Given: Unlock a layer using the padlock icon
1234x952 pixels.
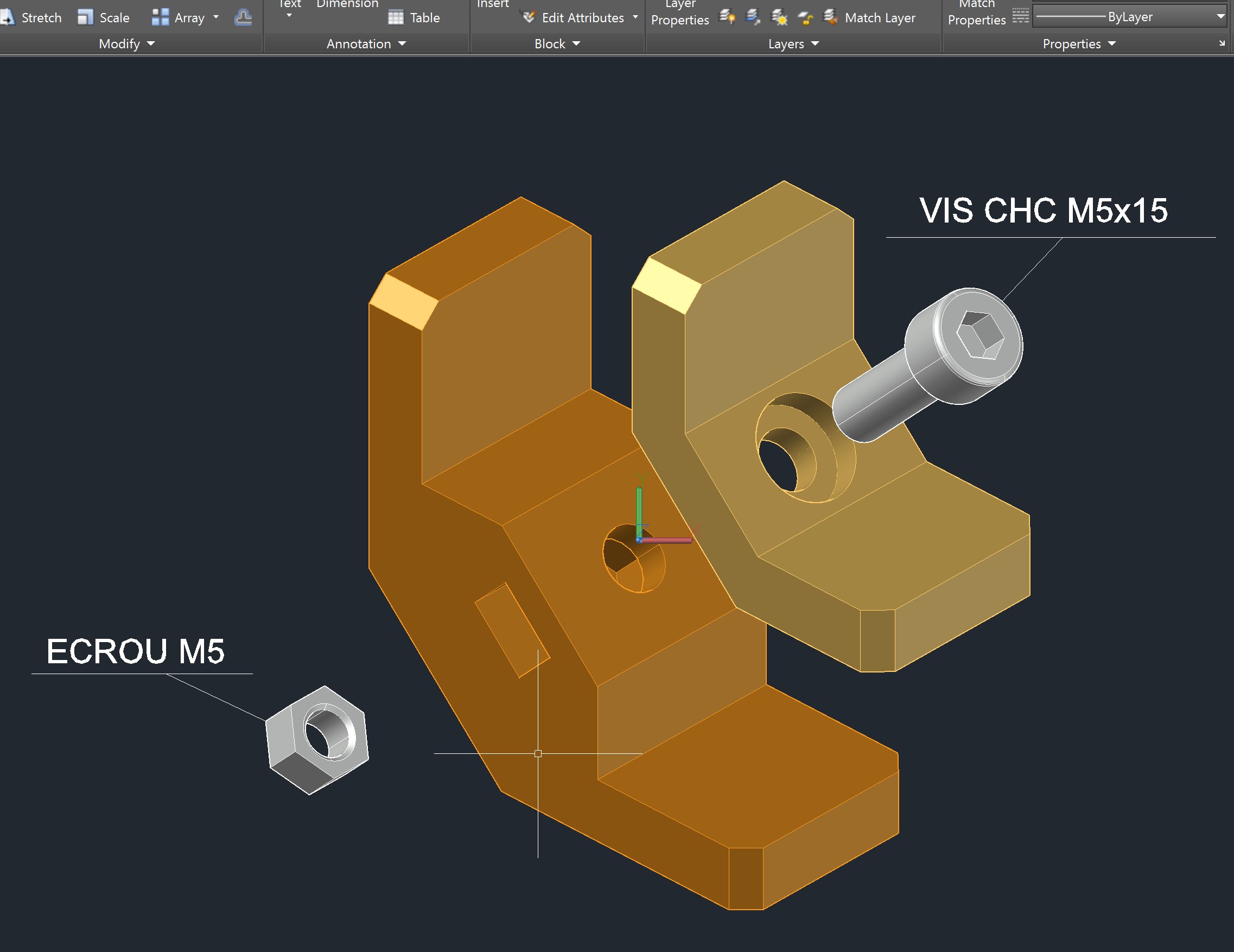Looking at the screenshot, I should [x=805, y=17].
